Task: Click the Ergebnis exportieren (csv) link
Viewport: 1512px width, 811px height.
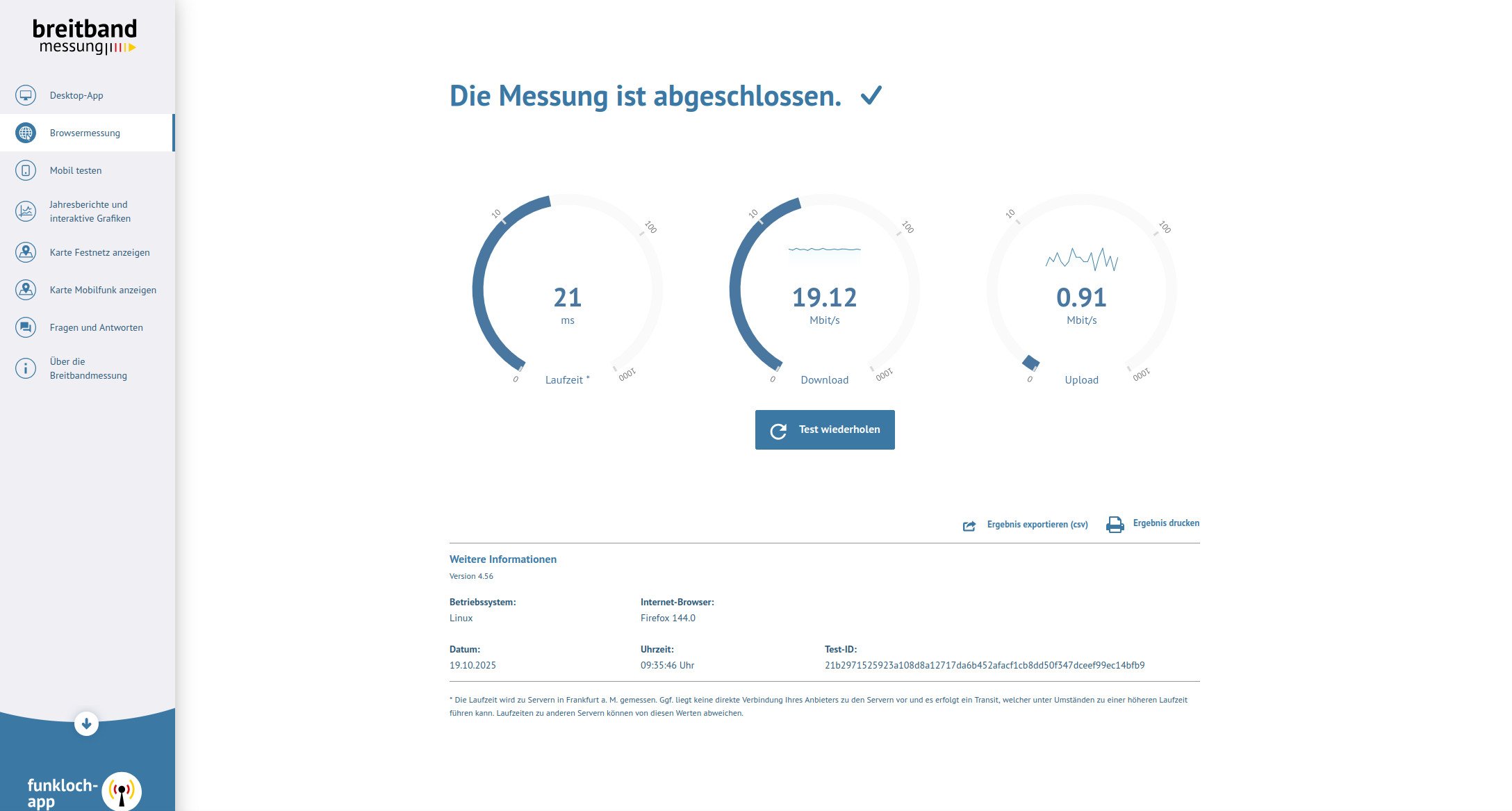Action: click(1037, 525)
